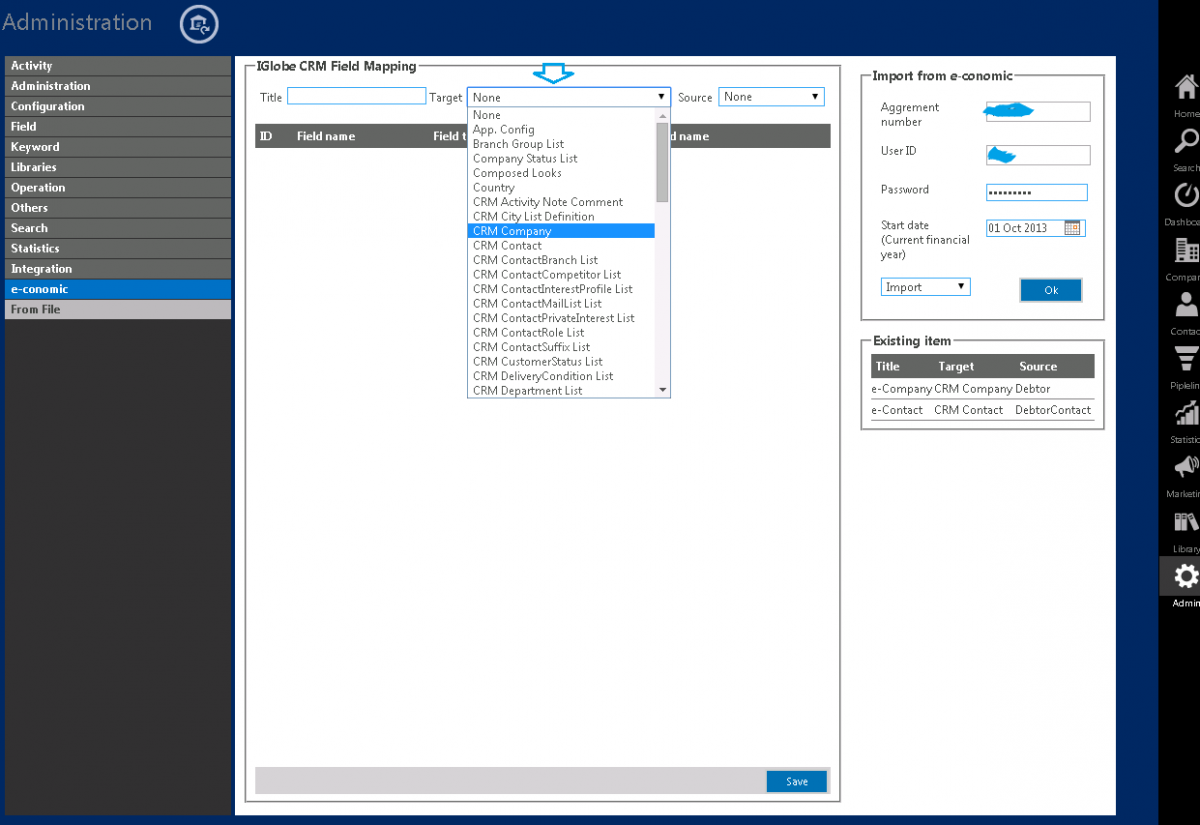Choose highlighted CRM Company option
Screen dimensions: 1200x825
pyautogui.click(x=561, y=231)
